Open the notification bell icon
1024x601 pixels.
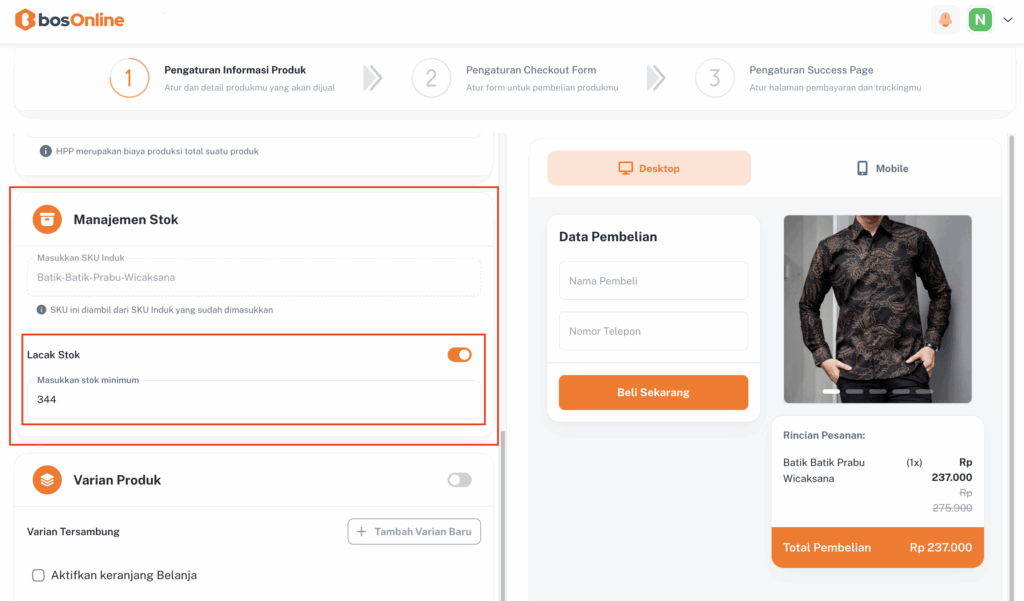pos(945,20)
